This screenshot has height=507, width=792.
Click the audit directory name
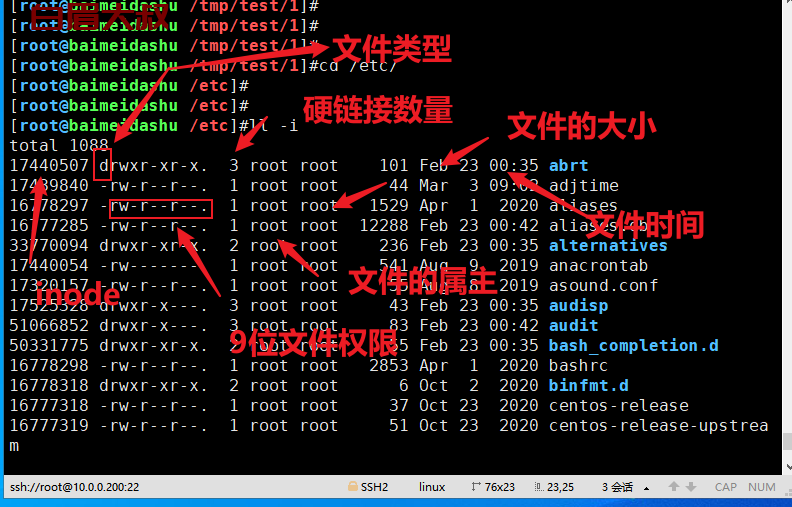574,326
